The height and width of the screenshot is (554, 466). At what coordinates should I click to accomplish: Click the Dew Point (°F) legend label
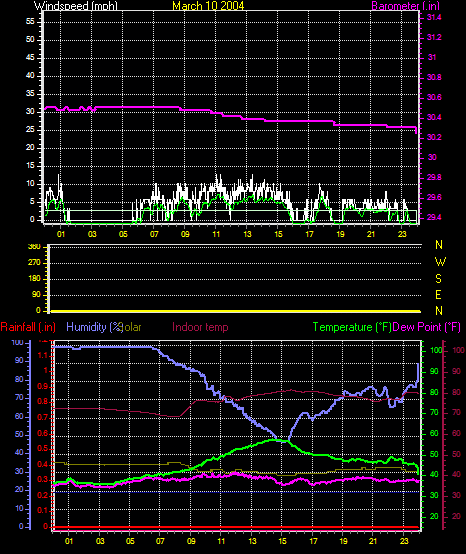[427, 327]
